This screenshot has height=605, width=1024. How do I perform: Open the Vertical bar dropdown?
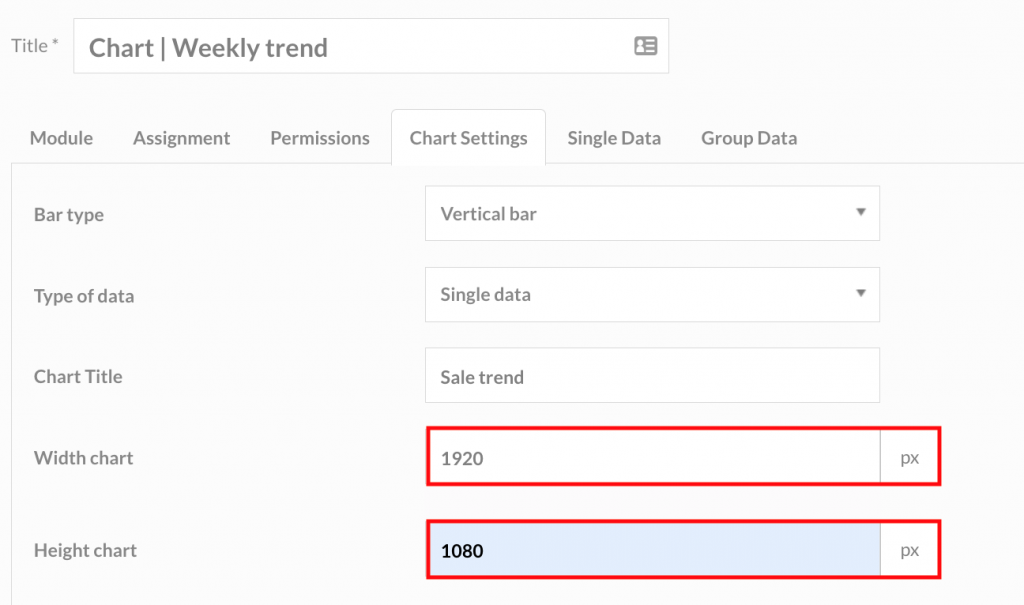coord(652,213)
